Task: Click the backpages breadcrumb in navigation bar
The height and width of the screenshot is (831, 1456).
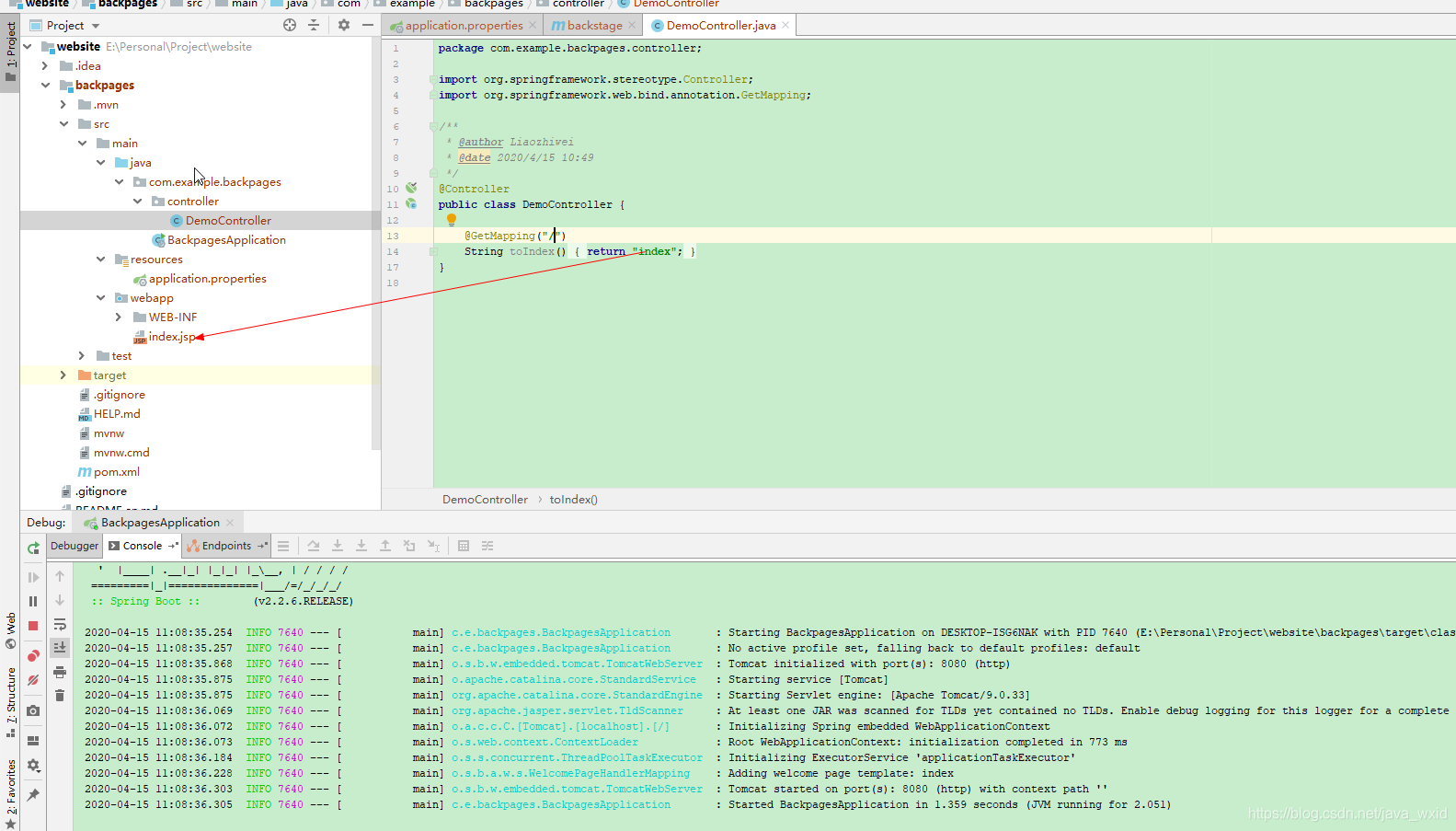Action: [x=127, y=4]
